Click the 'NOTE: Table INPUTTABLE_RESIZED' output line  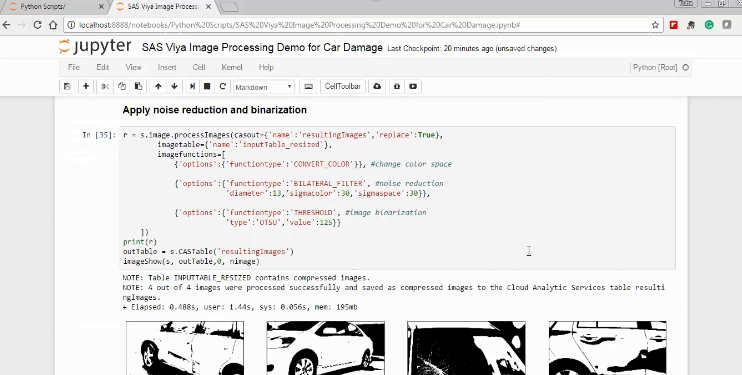[x=246, y=278]
